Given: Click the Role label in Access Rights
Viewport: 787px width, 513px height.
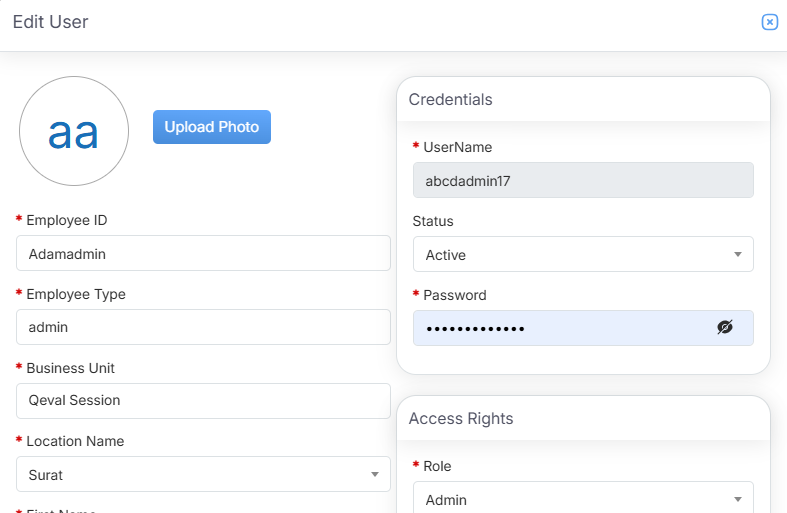Looking at the screenshot, I should pos(438,466).
